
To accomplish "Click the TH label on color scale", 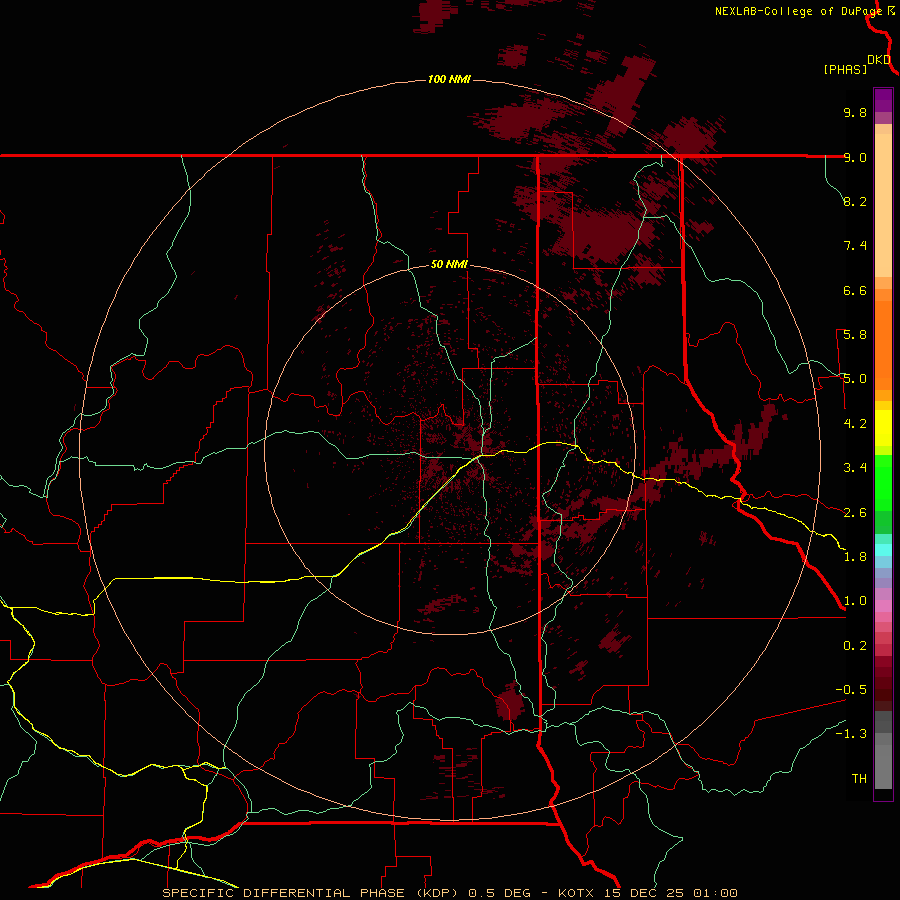I will [859, 778].
